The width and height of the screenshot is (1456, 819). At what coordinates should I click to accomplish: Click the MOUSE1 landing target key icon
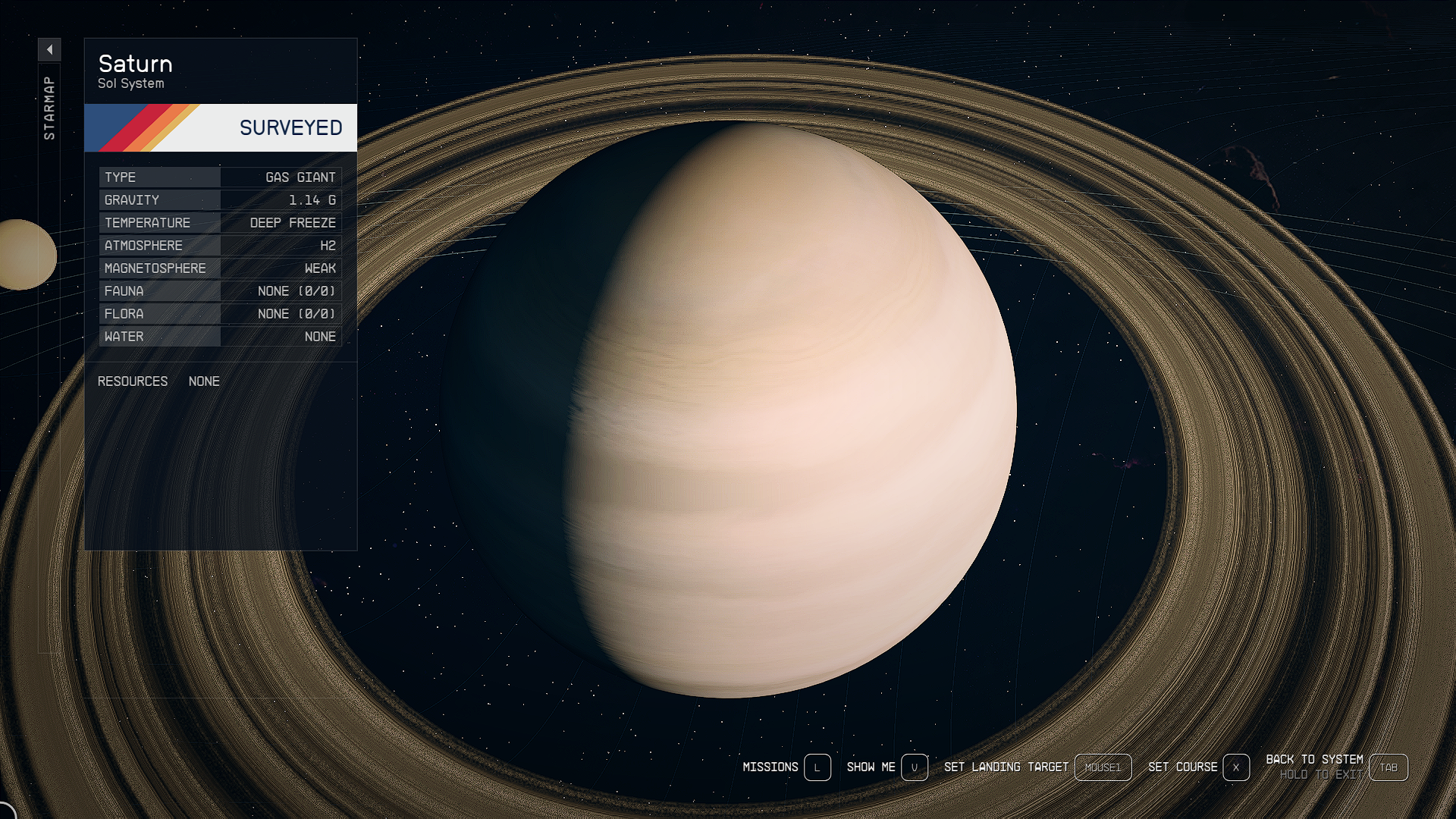click(x=1103, y=767)
